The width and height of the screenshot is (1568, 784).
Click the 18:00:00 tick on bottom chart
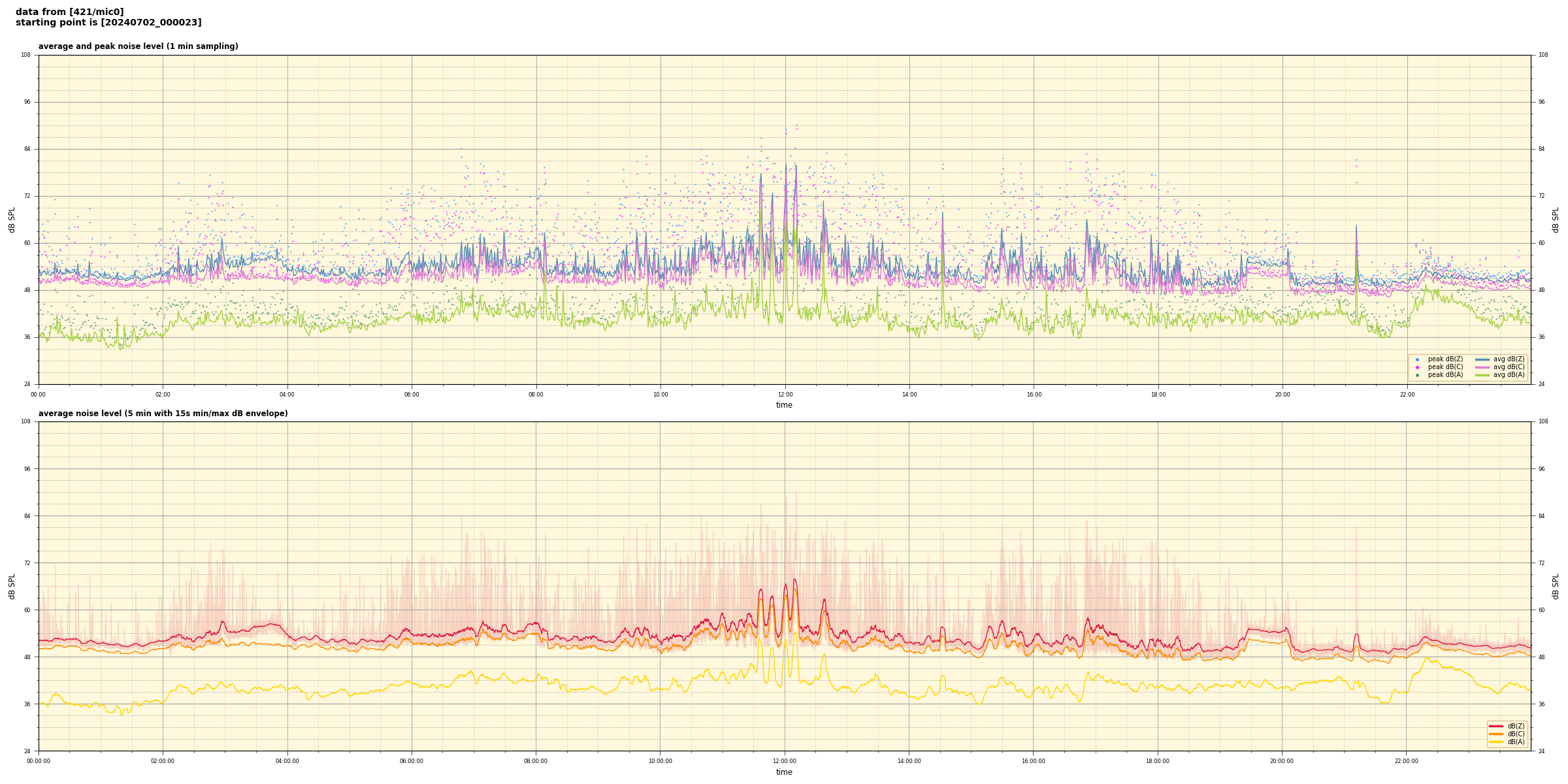click(1158, 761)
